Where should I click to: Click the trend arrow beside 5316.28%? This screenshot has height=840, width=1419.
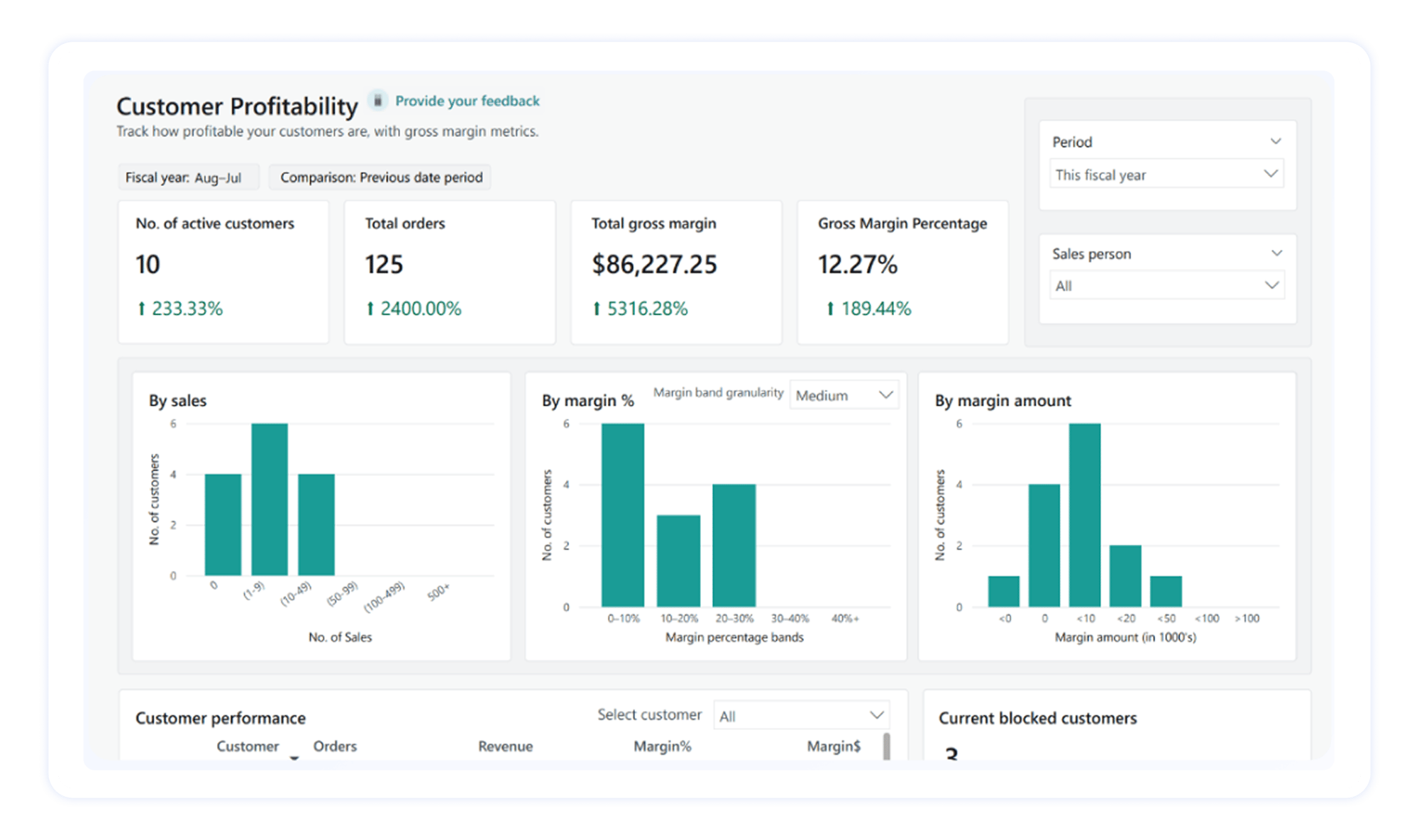click(598, 308)
